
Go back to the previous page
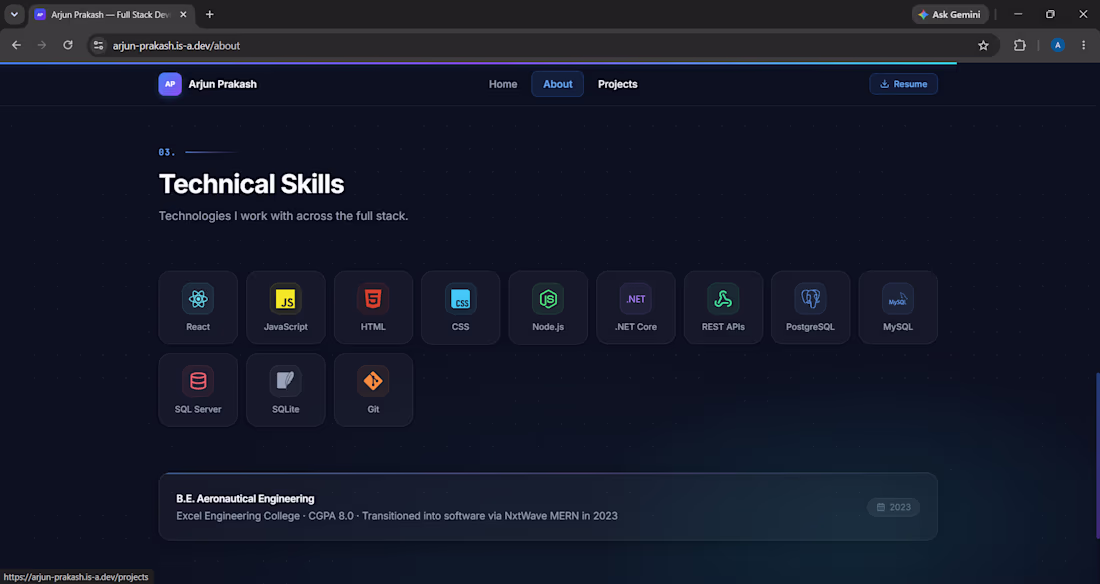click(x=16, y=46)
